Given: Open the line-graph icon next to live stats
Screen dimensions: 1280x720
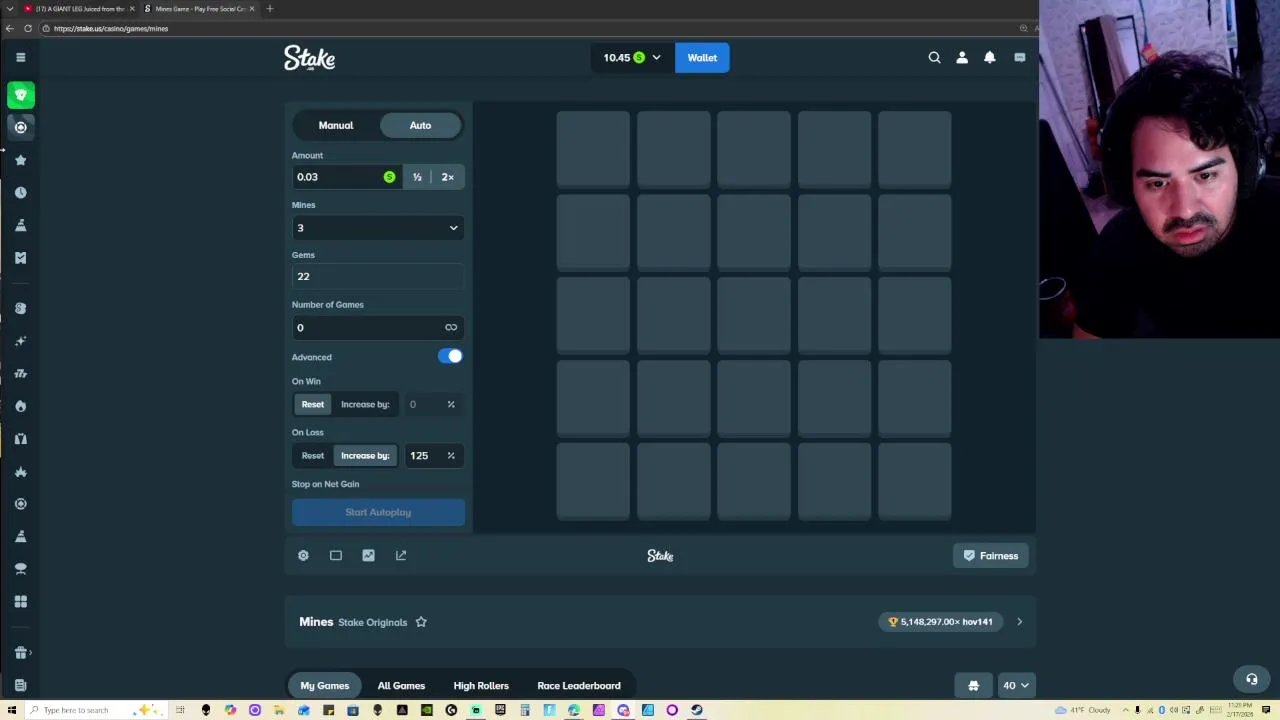Looking at the screenshot, I should (x=401, y=555).
